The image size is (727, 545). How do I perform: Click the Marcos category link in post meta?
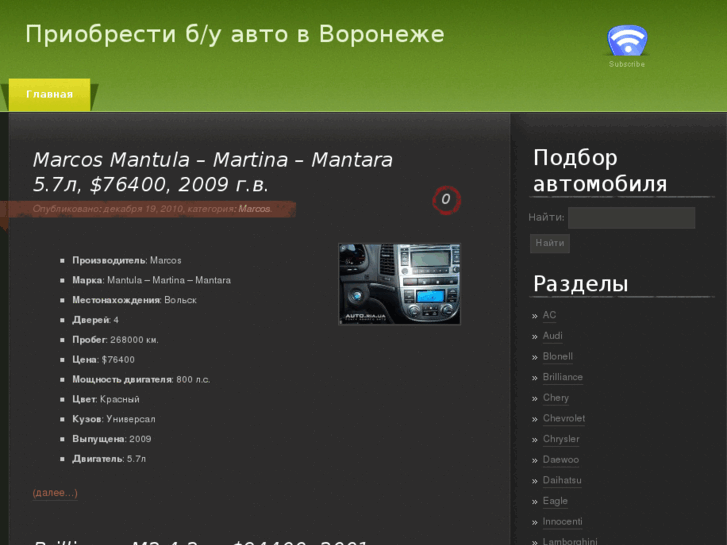(x=254, y=209)
